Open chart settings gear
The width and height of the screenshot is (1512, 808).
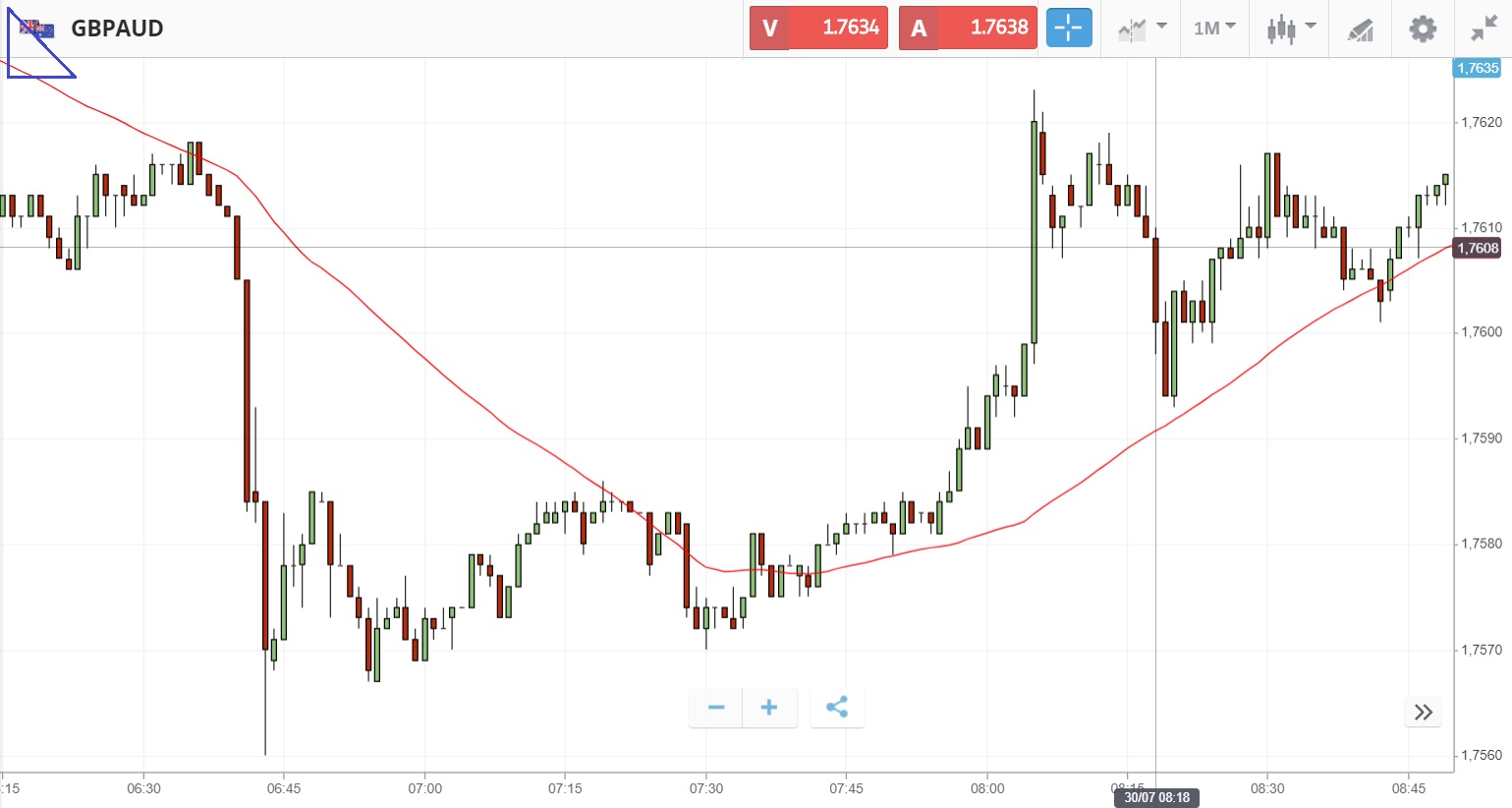point(1422,29)
